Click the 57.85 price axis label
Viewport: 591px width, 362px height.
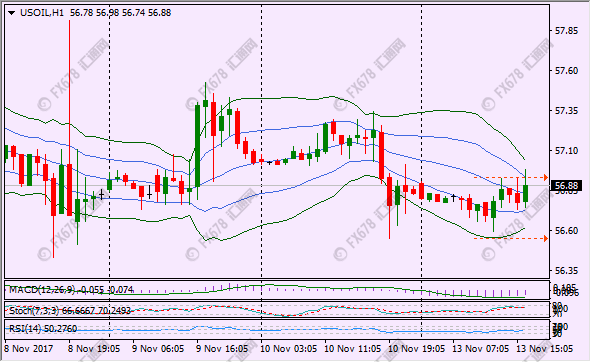[567, 31]
